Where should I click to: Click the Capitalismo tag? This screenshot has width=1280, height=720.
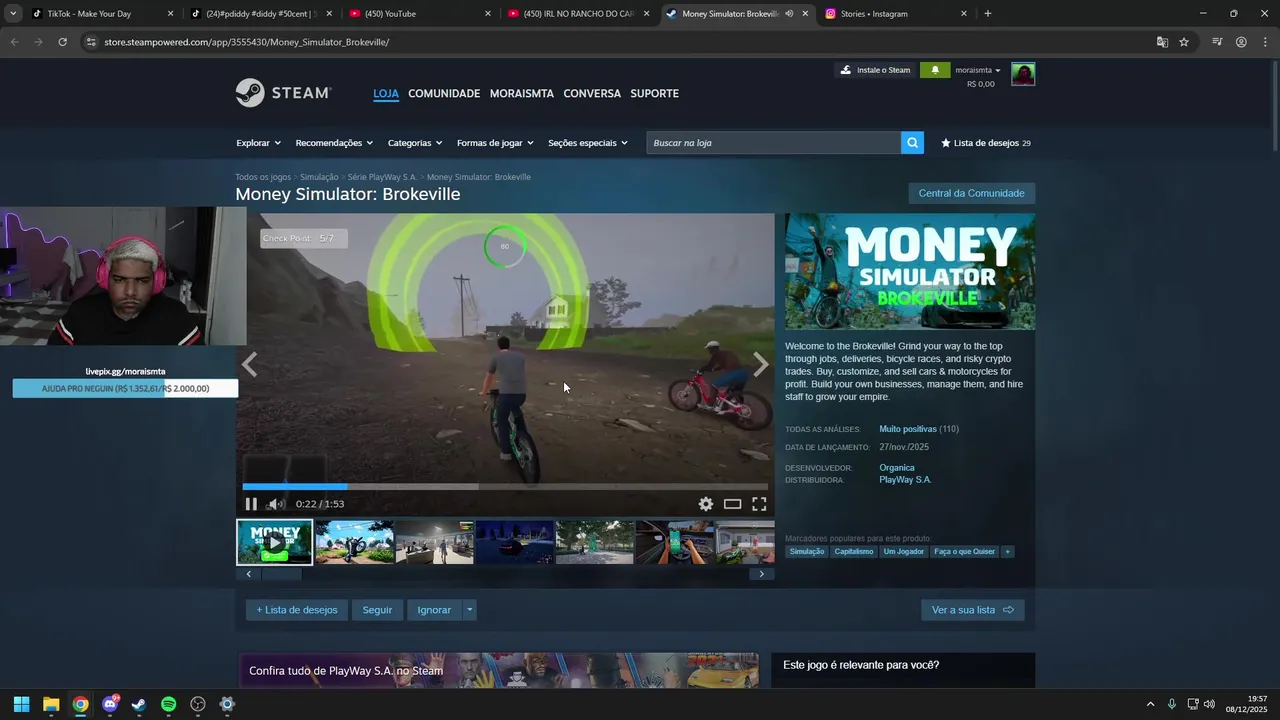854,552
